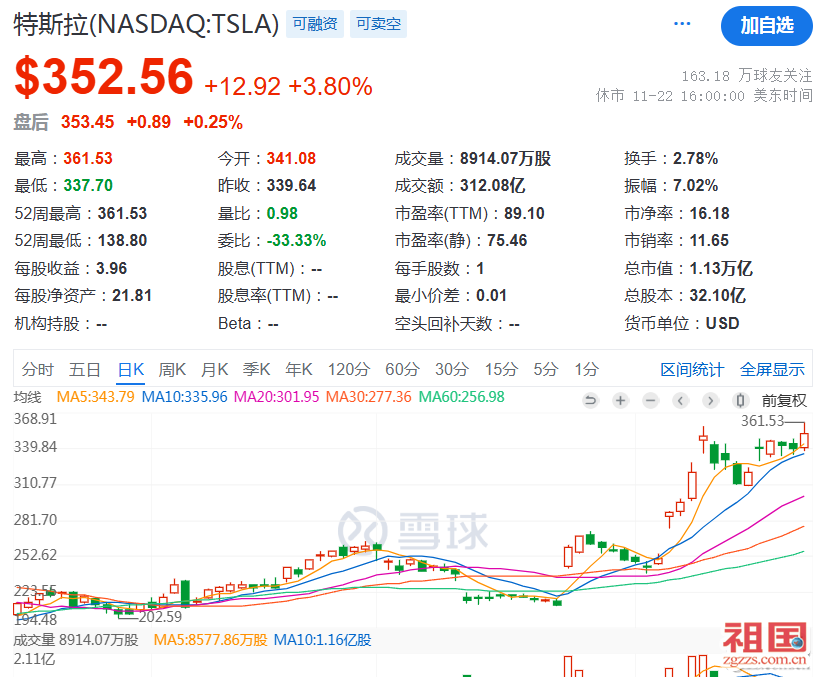Click the 52周最低 value 138.80
The height and width of the screenshot is (677, 832).
tap(123, 241)
